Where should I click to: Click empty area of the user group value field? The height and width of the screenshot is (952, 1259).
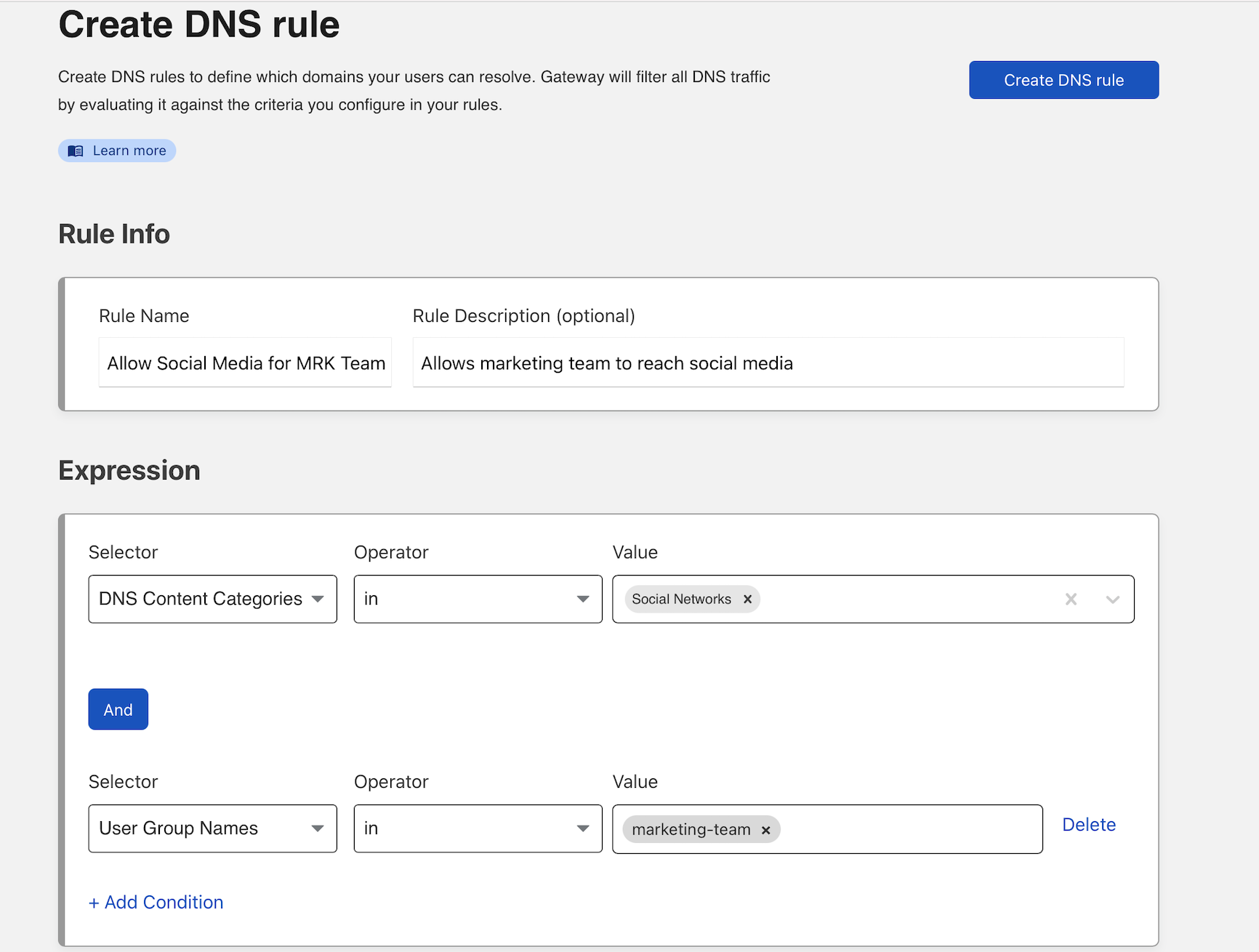click(x=909, y=829)
